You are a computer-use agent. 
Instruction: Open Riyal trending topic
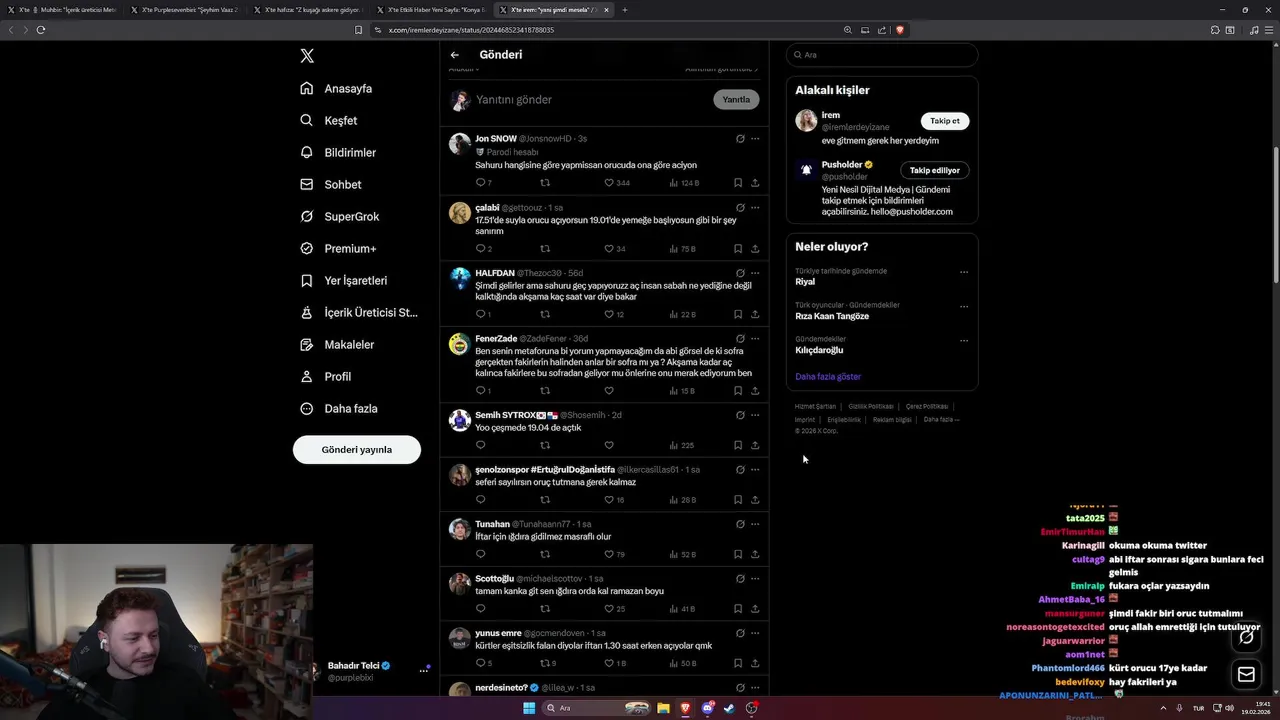(805, 281)
